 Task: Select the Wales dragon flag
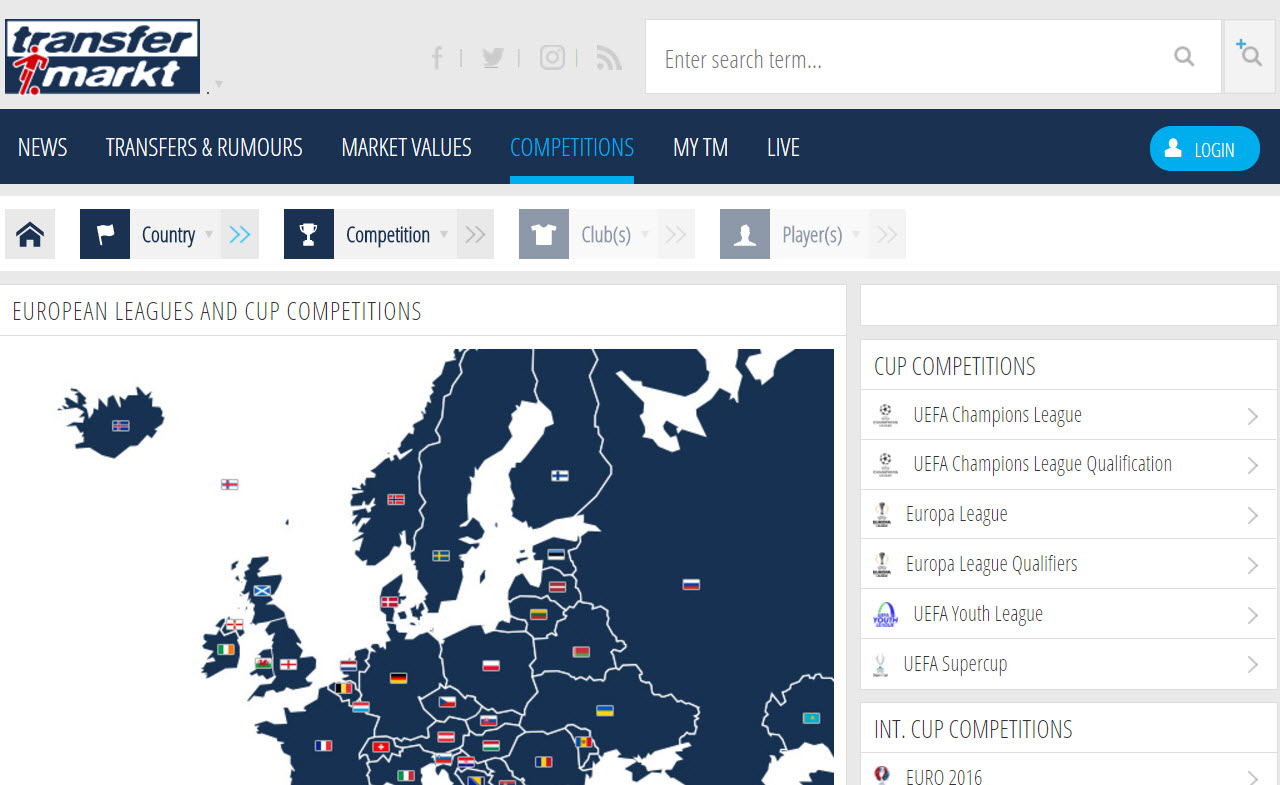[x=263, y=662]
